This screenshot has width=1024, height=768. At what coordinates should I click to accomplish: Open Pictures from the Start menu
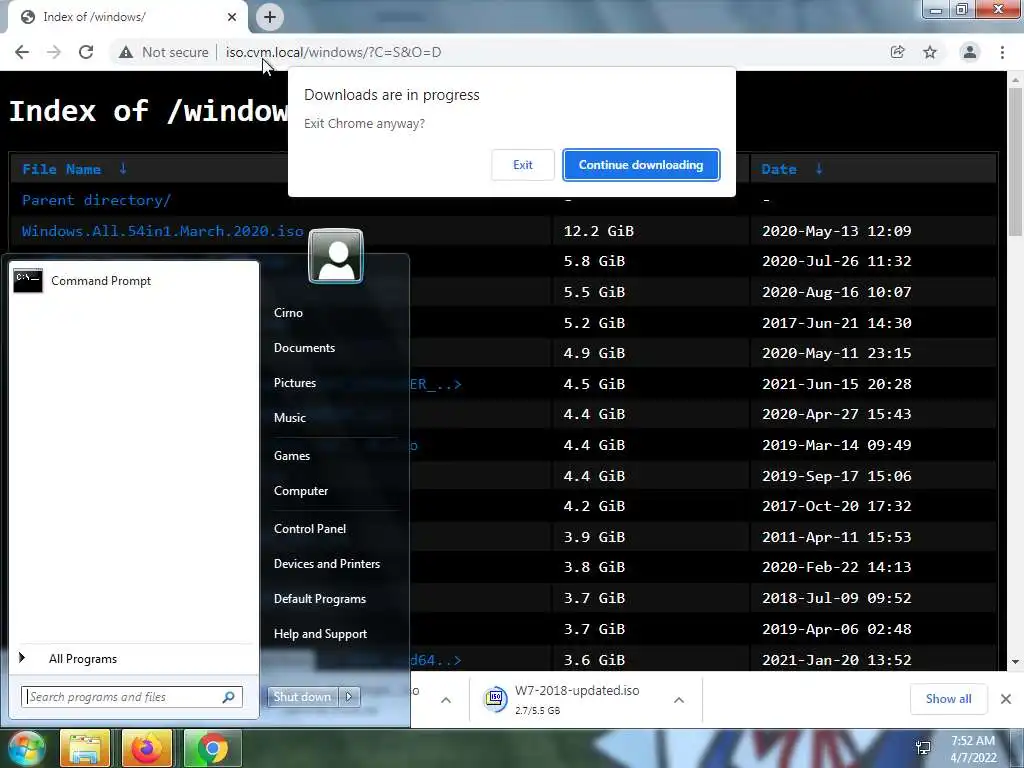point(295,383)
